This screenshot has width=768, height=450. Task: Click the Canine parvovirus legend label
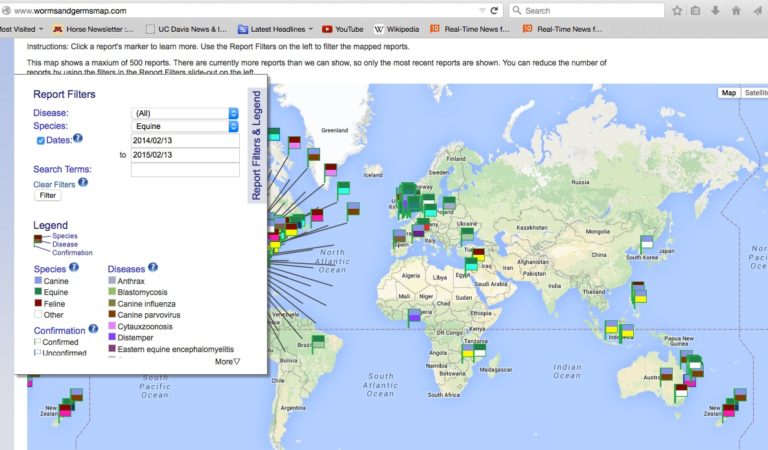[x=149, y=315]
